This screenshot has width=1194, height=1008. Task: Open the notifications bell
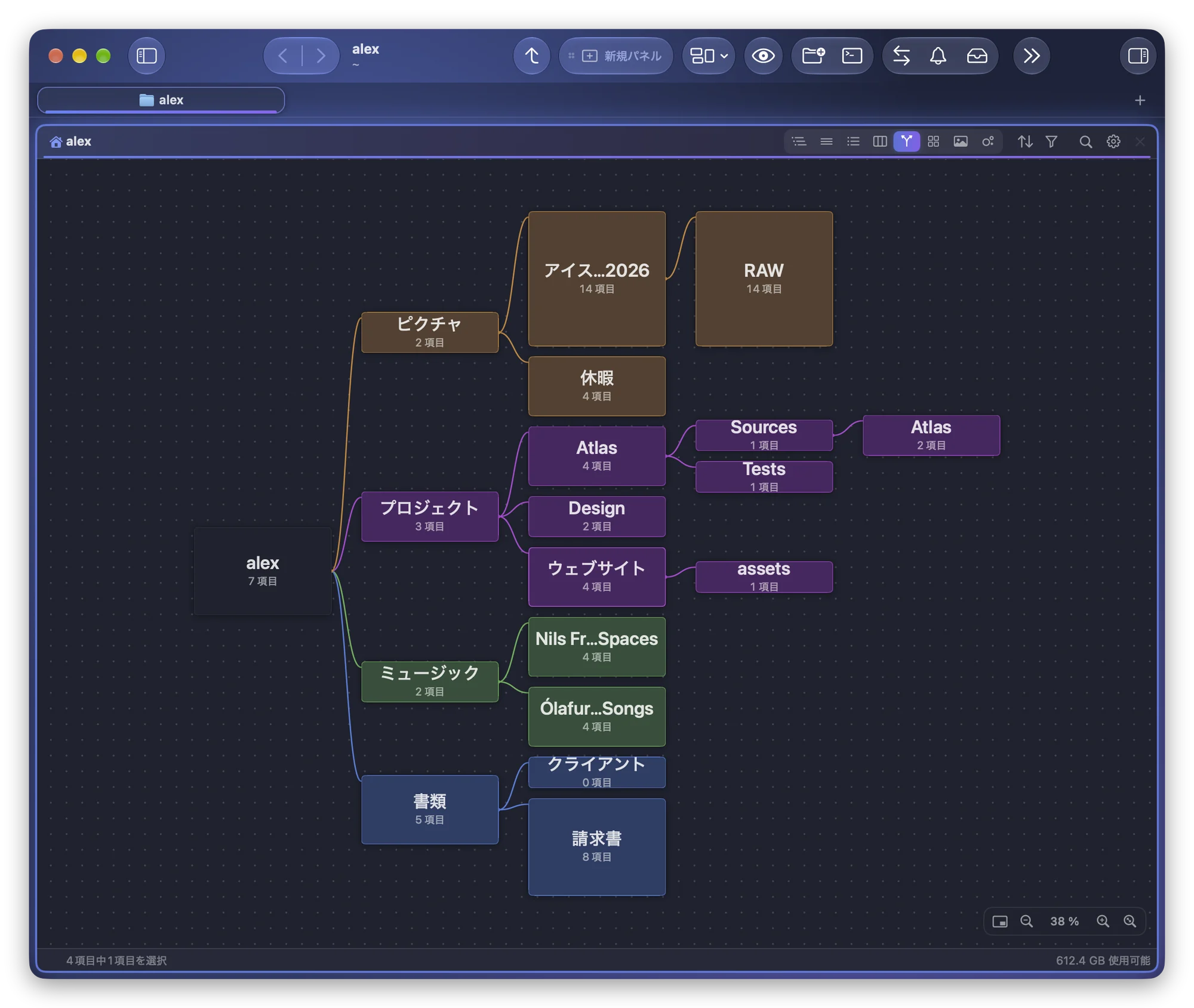(x=938, y=56)
